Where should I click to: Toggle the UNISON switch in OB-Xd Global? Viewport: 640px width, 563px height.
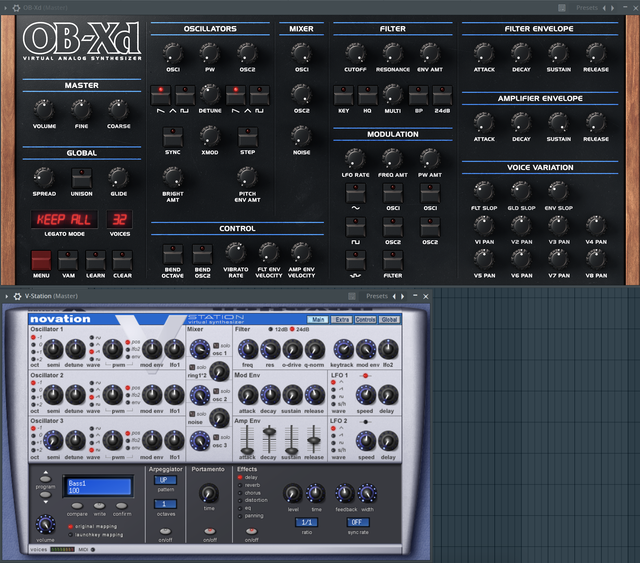[x=82, y=178]
